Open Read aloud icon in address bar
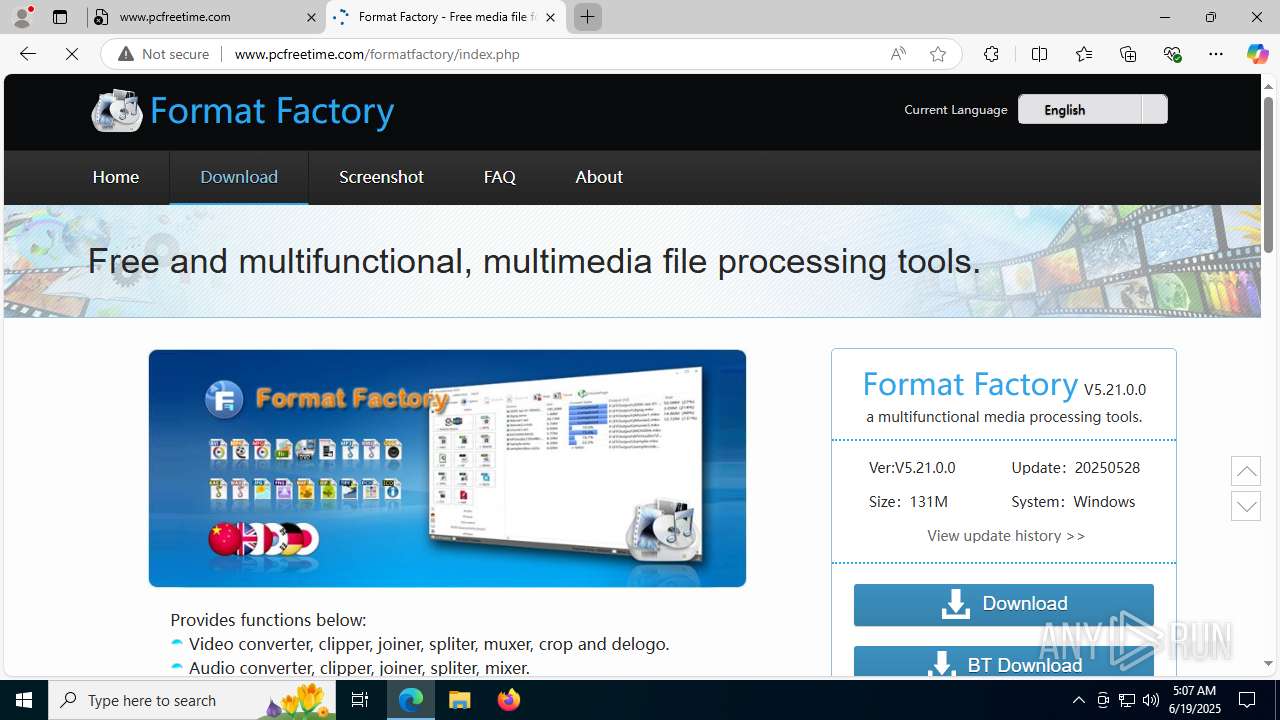The image size is (1280, 720). click(898, 54)
